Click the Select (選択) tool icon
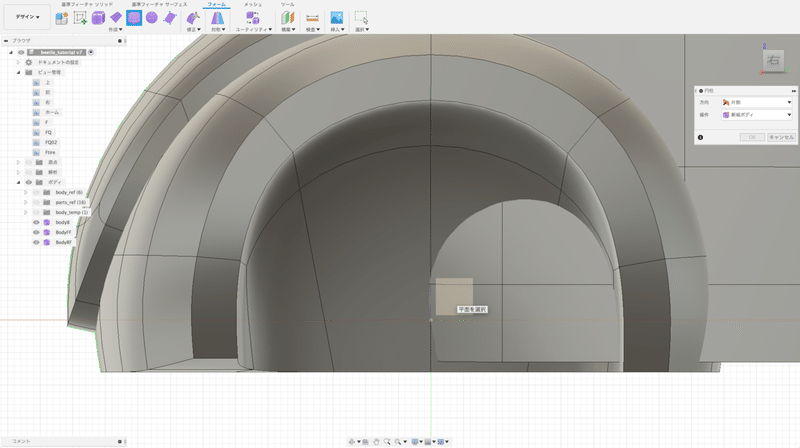Viewport: 800px width, 448px height. tap(361, 18)
